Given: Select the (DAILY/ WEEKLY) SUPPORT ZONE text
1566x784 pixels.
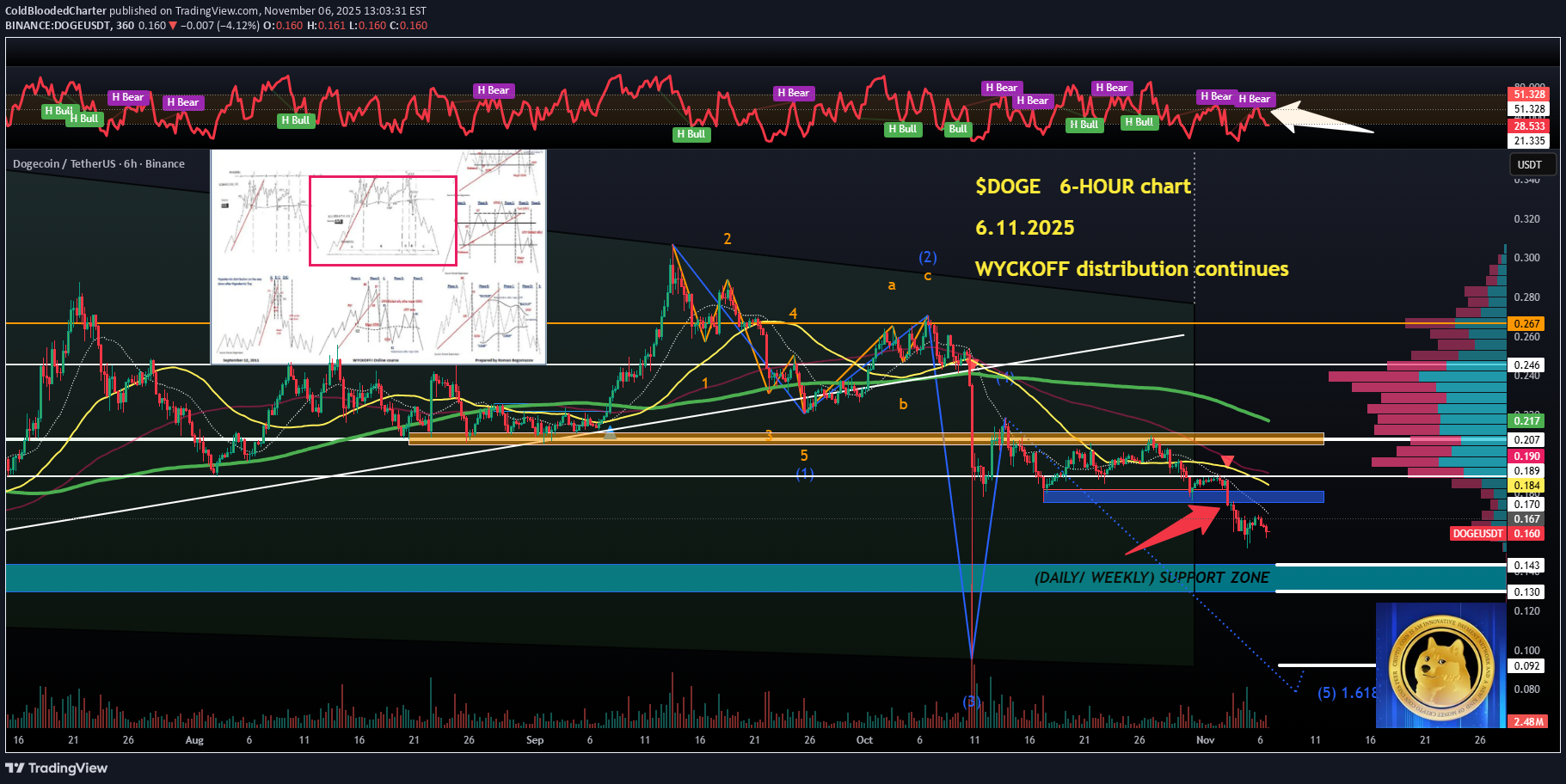Looking at the screenshot, I should tap(1151, 578).
